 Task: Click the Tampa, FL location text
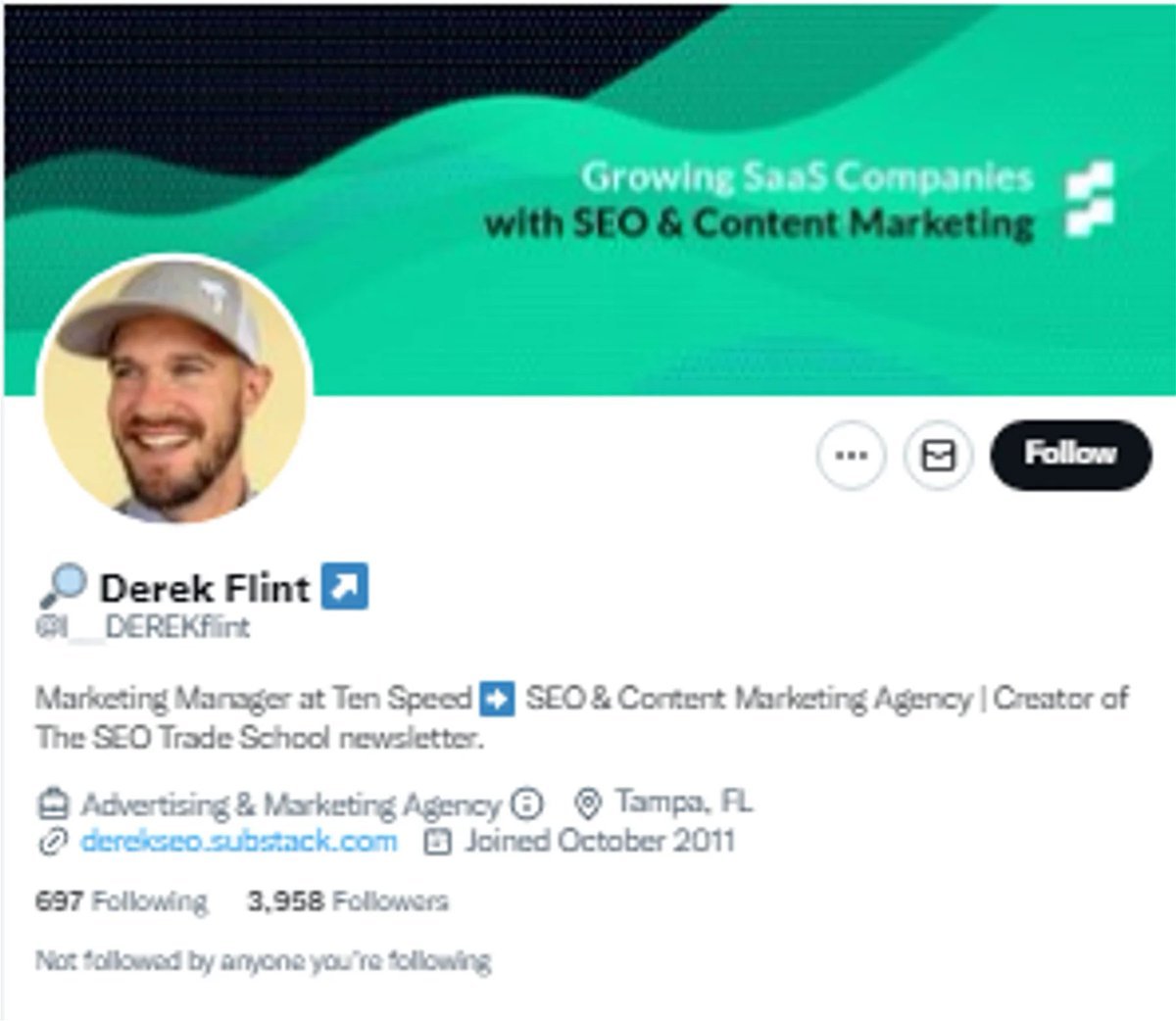[x=684, y=802]
